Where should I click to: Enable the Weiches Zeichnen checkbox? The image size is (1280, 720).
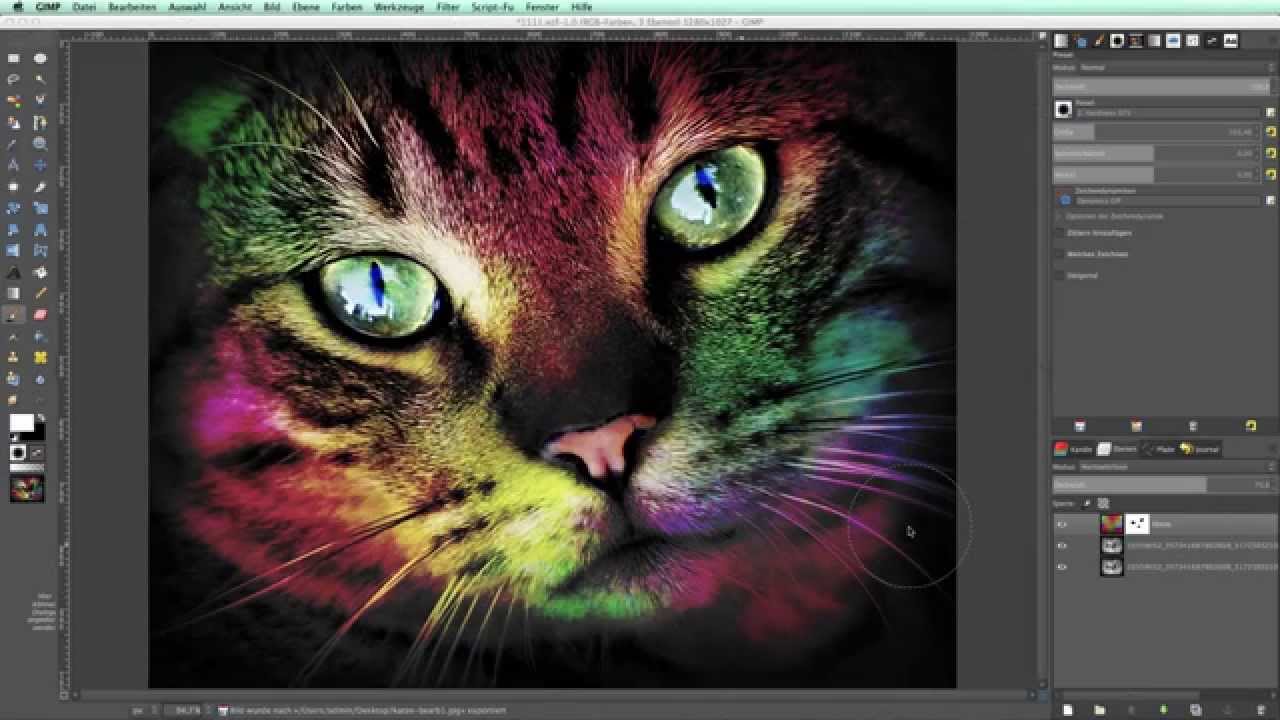coord(1059,254)
